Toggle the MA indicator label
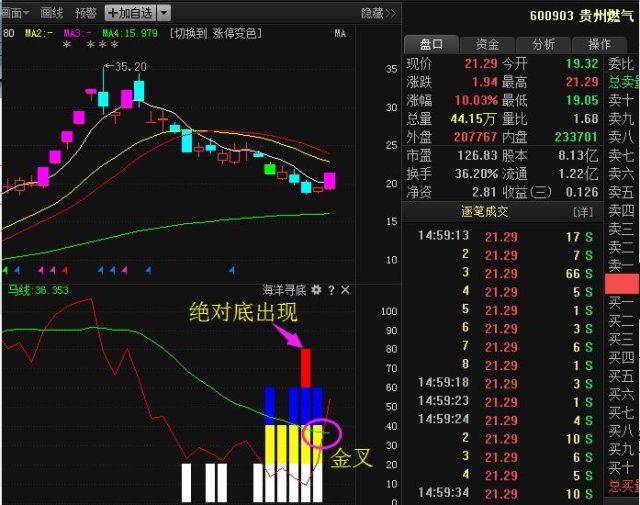 point(340,33)
